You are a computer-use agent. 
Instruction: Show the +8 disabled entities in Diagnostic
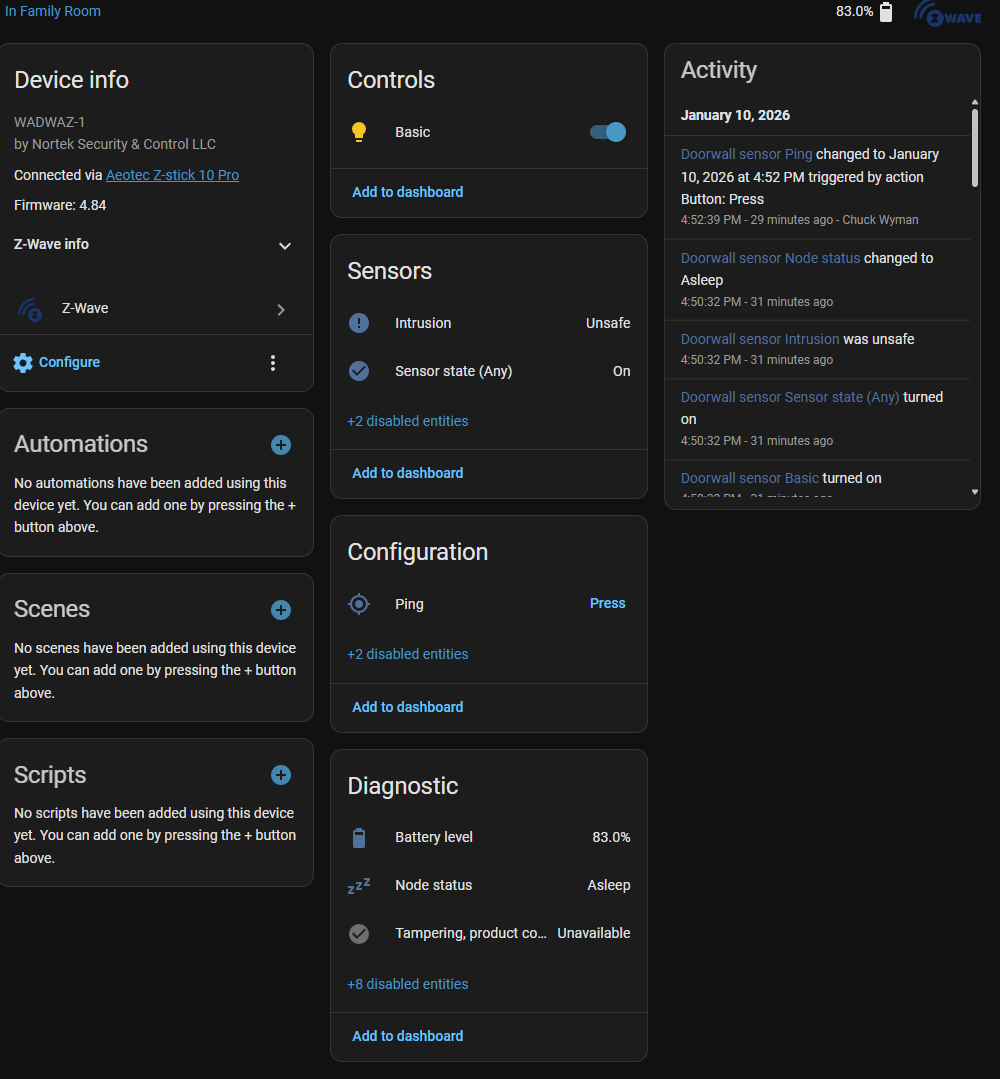408,984
